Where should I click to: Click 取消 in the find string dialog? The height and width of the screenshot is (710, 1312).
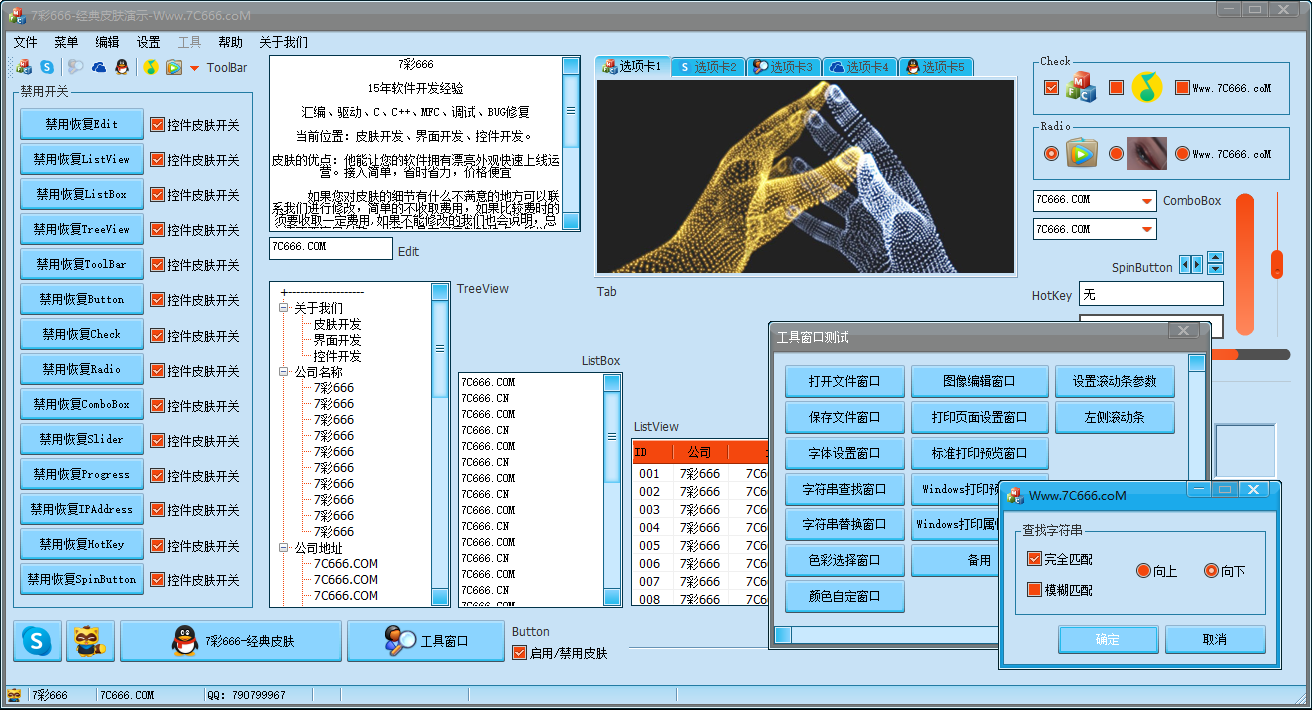pyautogui.click(x=1215, y=640)
